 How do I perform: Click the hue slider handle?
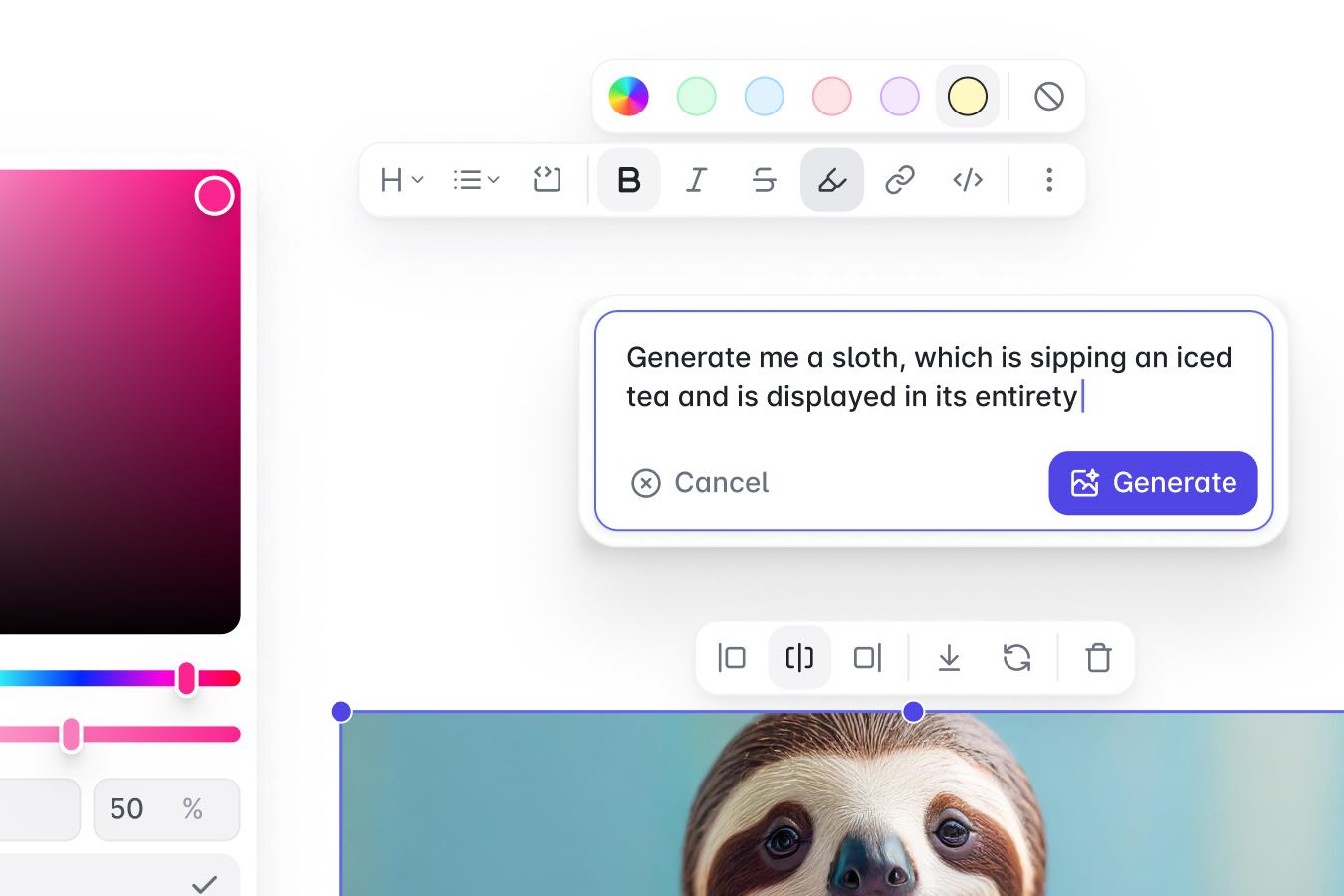click(186, 678)
